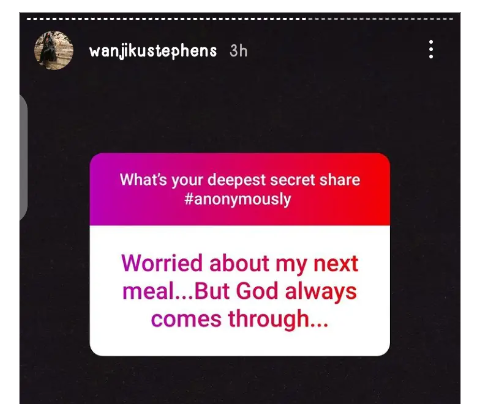Click the last dimmed progress bar segment
The width and height of the screenshot is (480, 410).
pos(451,19)
